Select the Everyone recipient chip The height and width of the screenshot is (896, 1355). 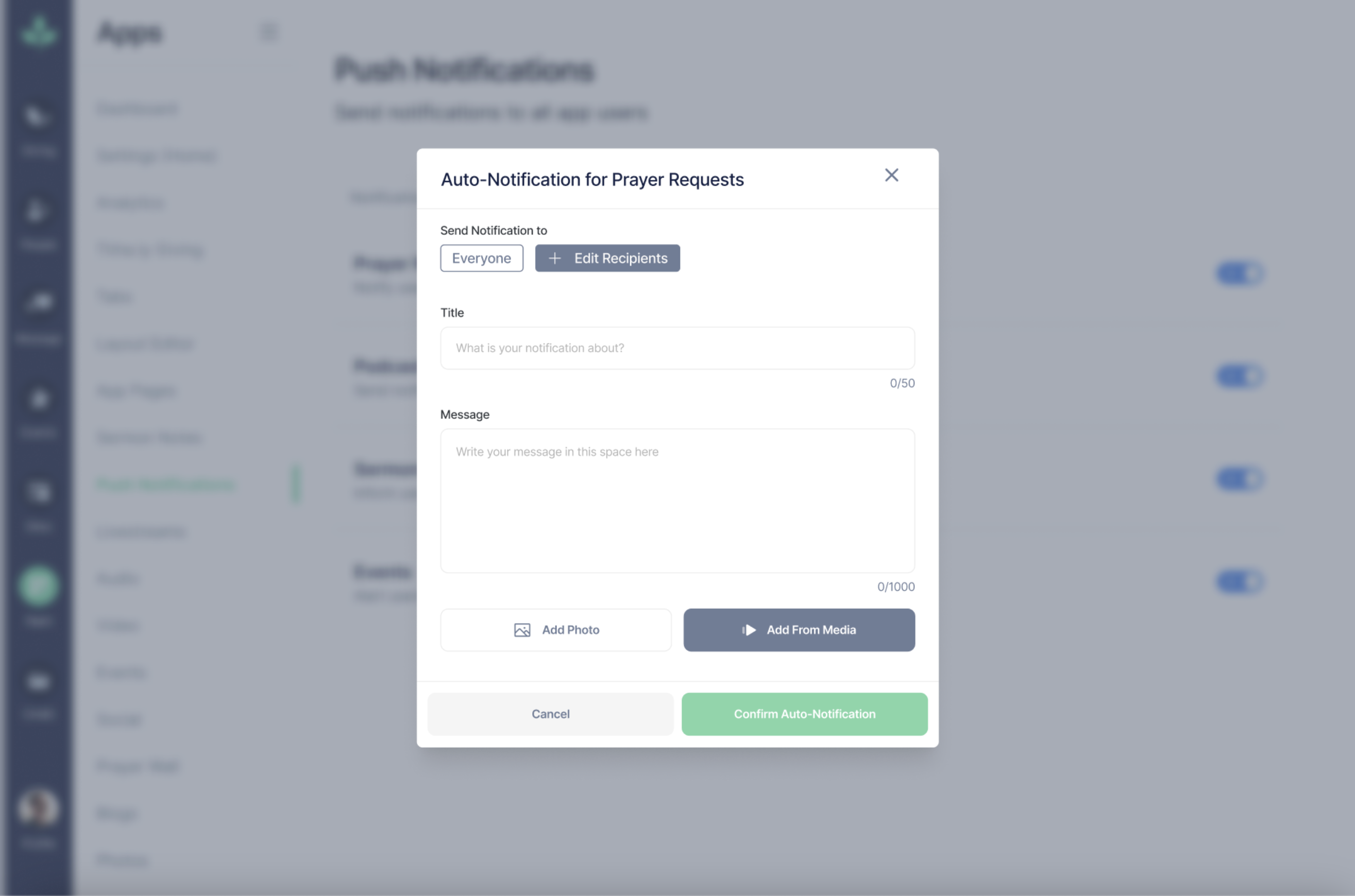[x=481, y=259]
